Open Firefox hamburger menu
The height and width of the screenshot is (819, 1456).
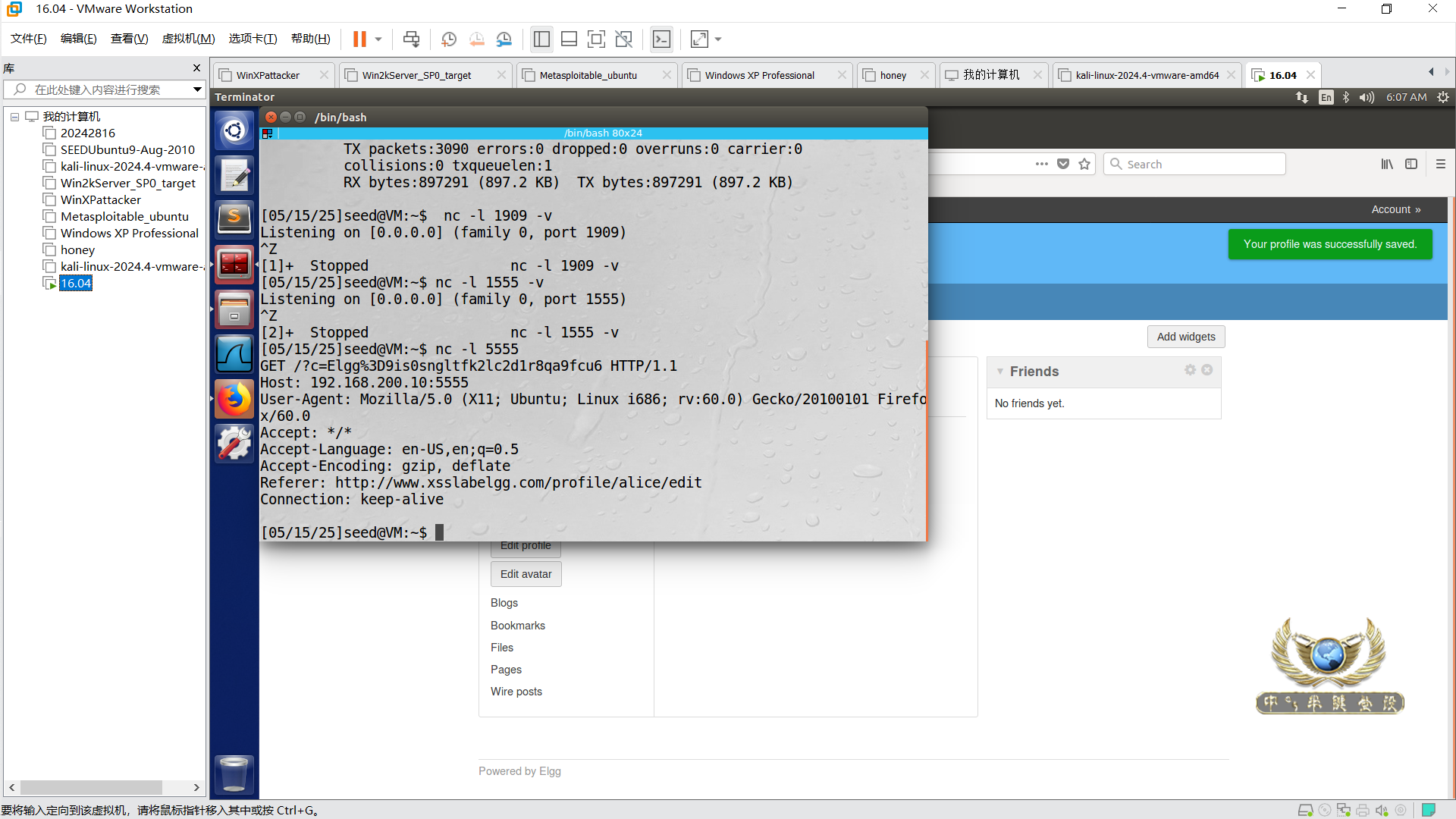pyautogui.click(x=1441, y=164)
